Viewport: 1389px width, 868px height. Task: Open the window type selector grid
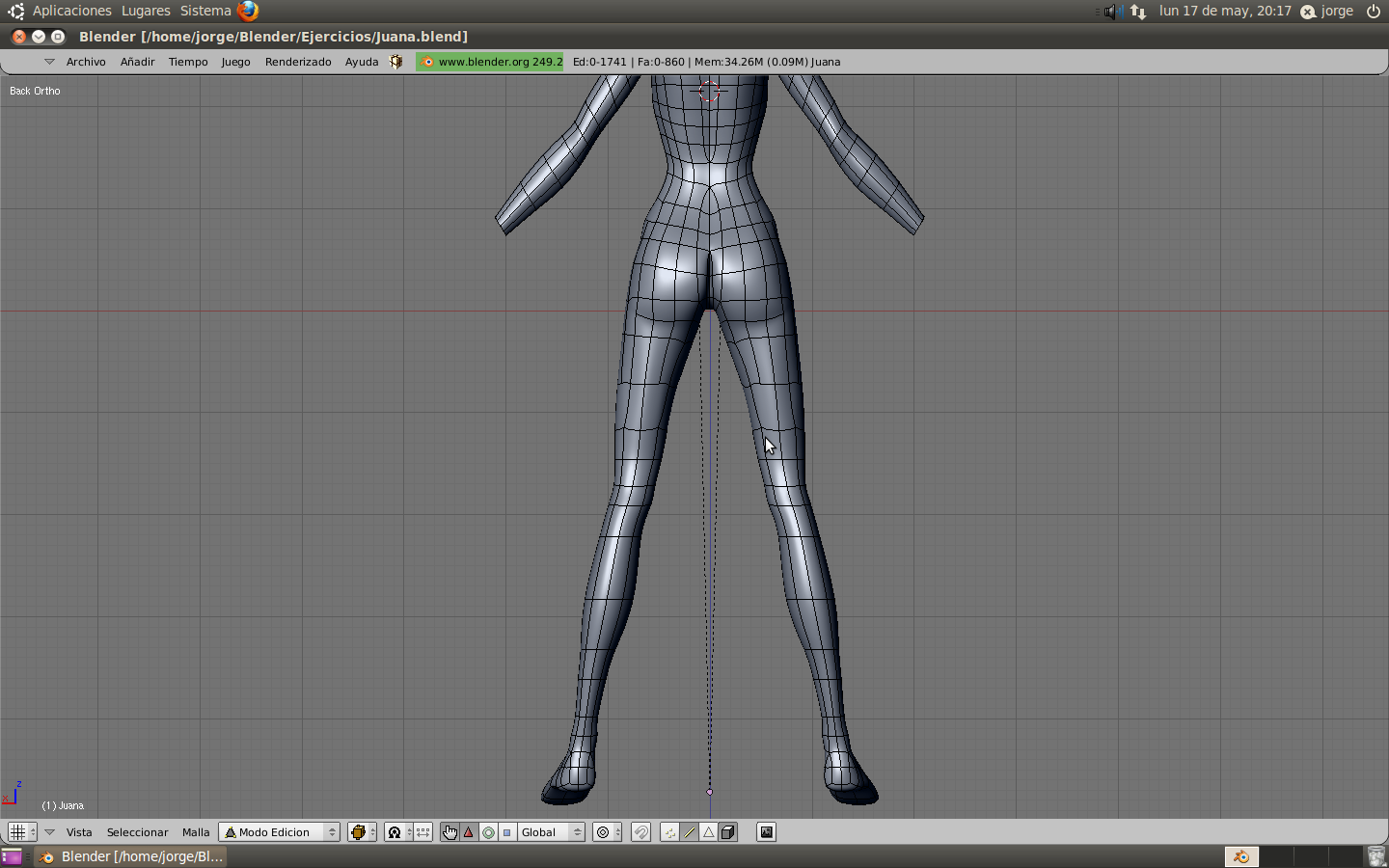21,832
